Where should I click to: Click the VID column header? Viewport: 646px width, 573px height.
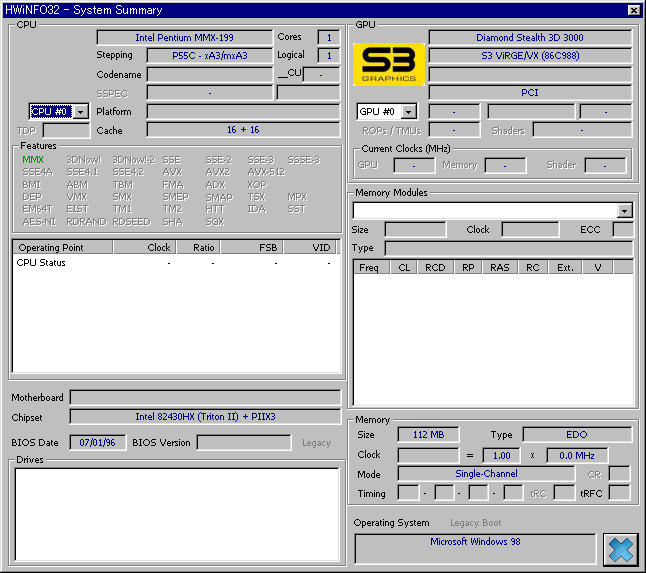[310, 248]
